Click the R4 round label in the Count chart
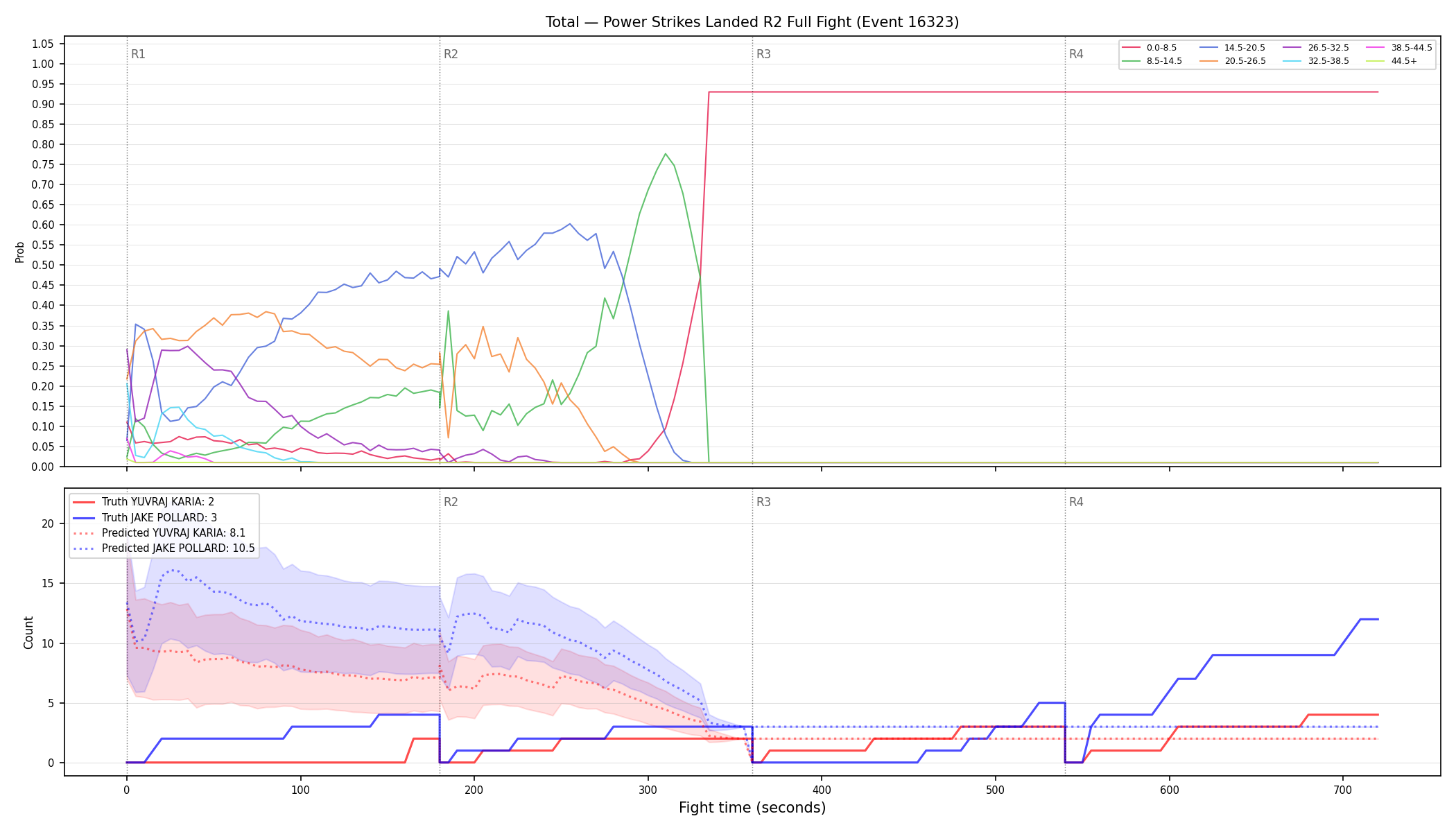 [1076, 502]
